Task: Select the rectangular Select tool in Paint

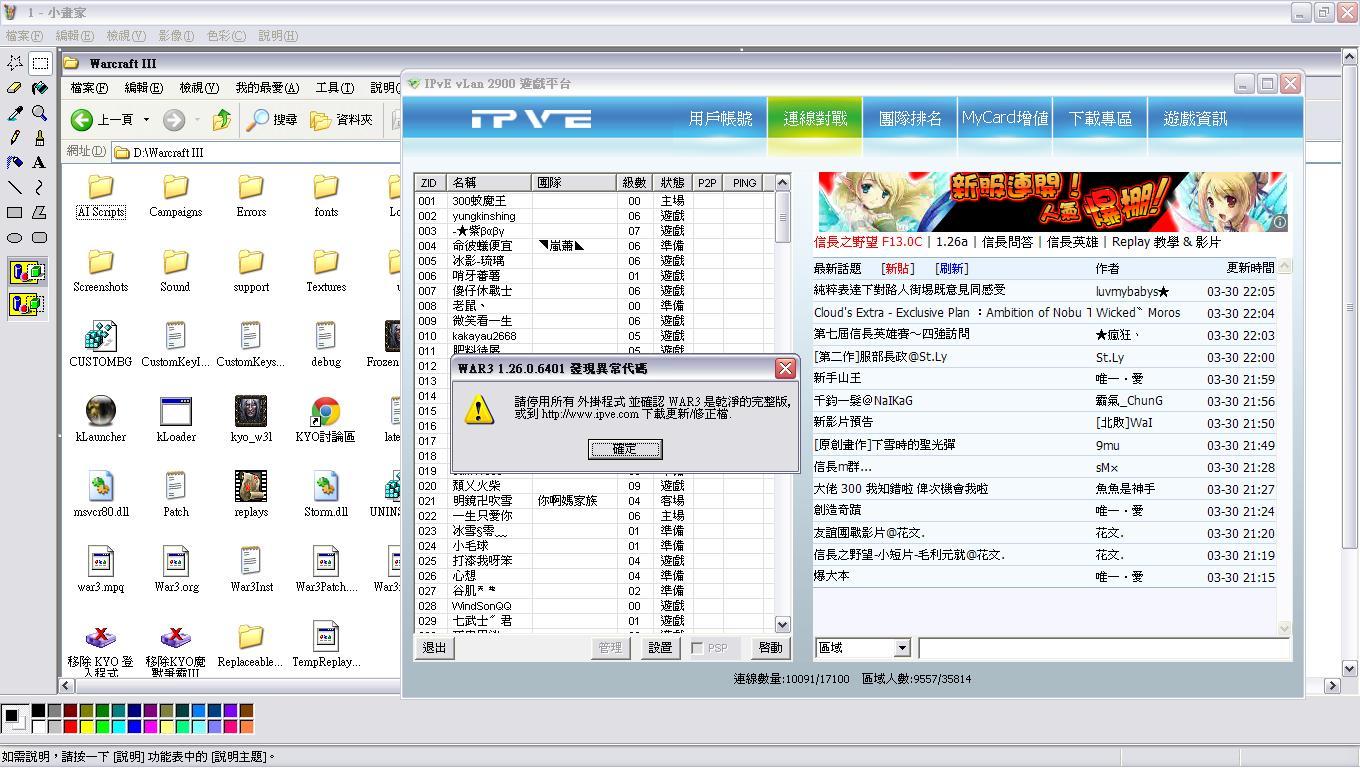Action: pyautogui.click(x=40, y=63)
